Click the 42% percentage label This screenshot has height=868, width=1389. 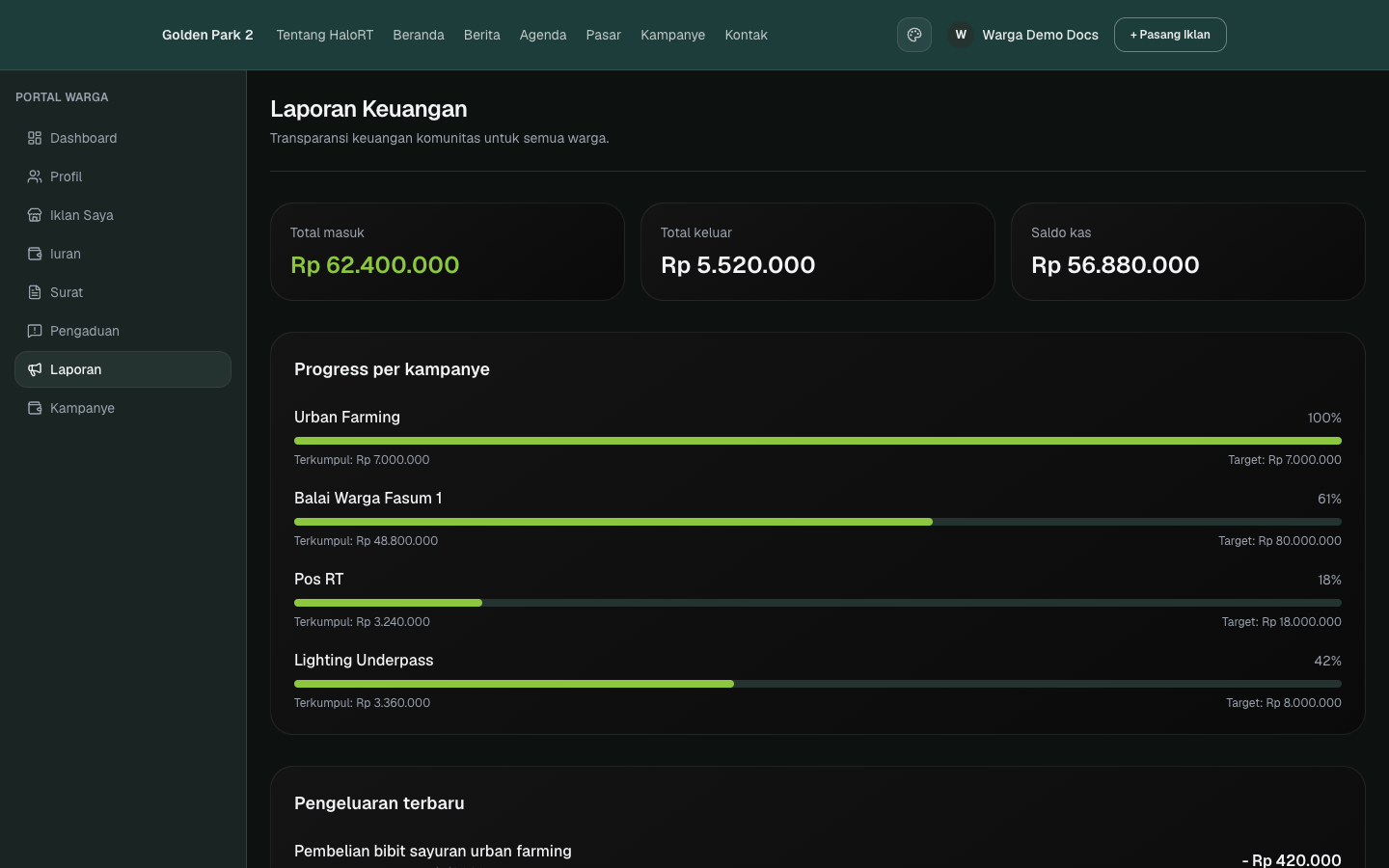click(1327, 661)
